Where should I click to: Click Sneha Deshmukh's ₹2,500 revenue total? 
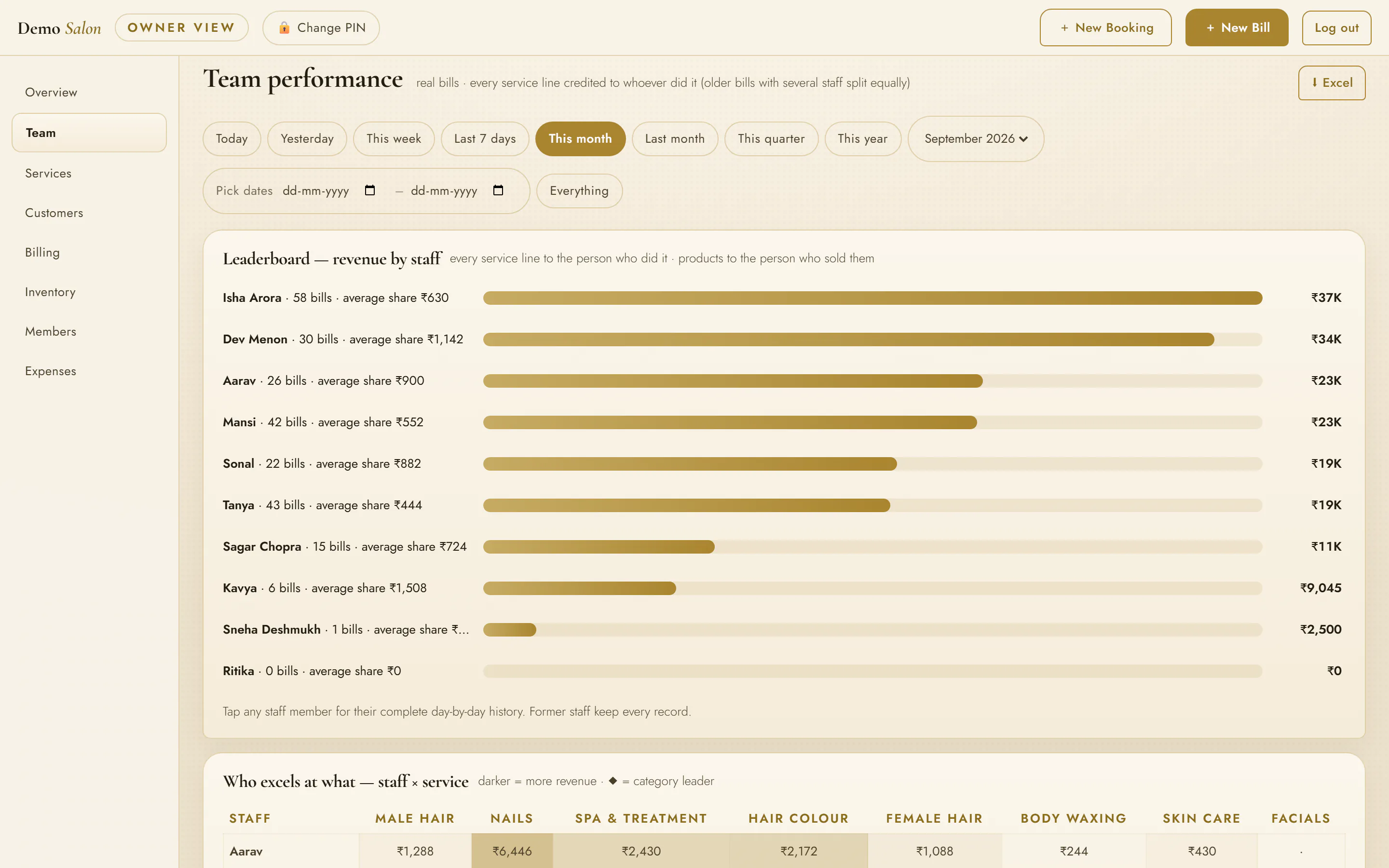coord(1321,630)
